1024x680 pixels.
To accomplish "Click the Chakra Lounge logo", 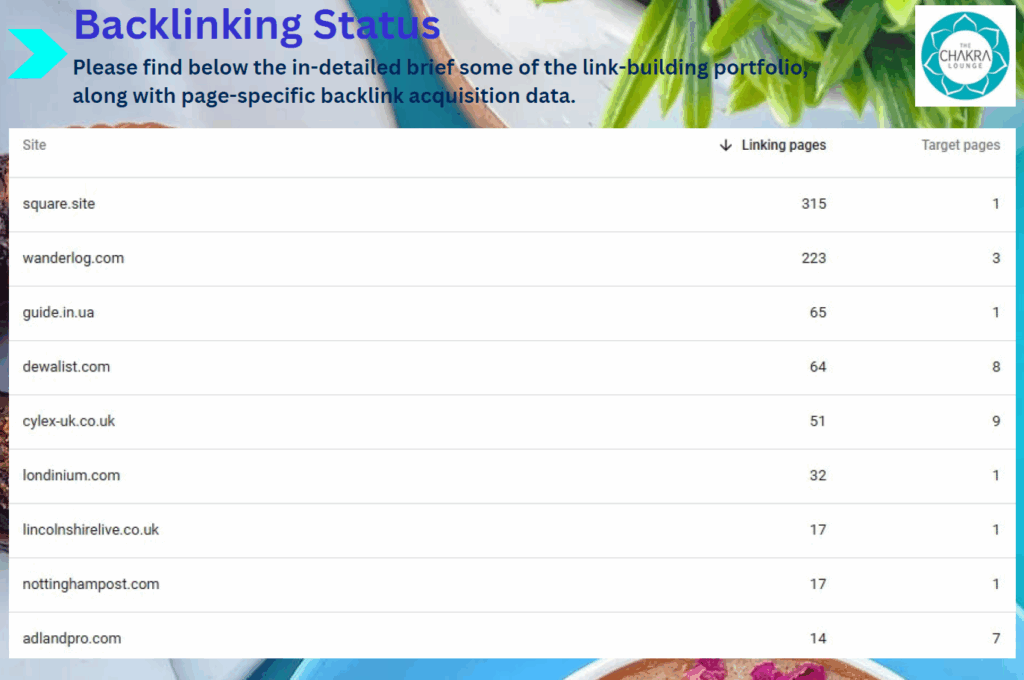I will 965,56.
